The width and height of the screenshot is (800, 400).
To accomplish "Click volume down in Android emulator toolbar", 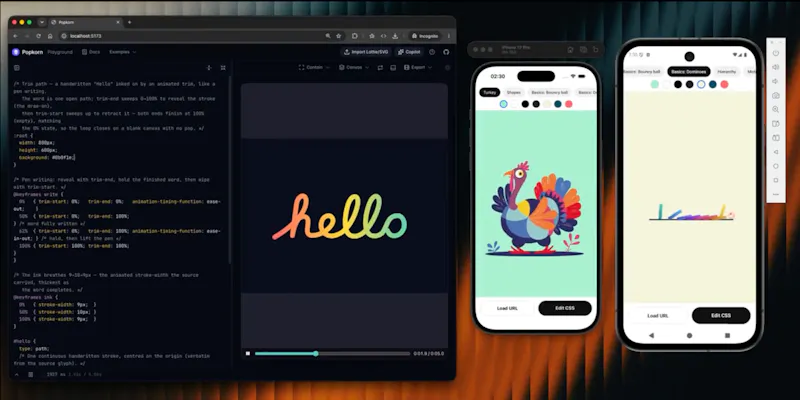I will 776,81.
